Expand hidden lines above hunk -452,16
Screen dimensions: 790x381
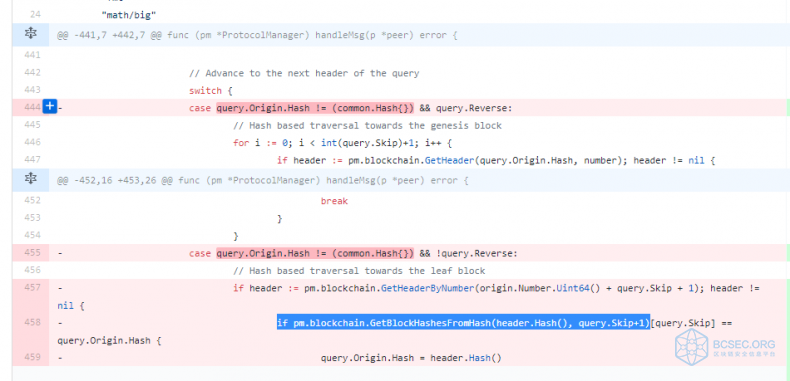point(31,179)
